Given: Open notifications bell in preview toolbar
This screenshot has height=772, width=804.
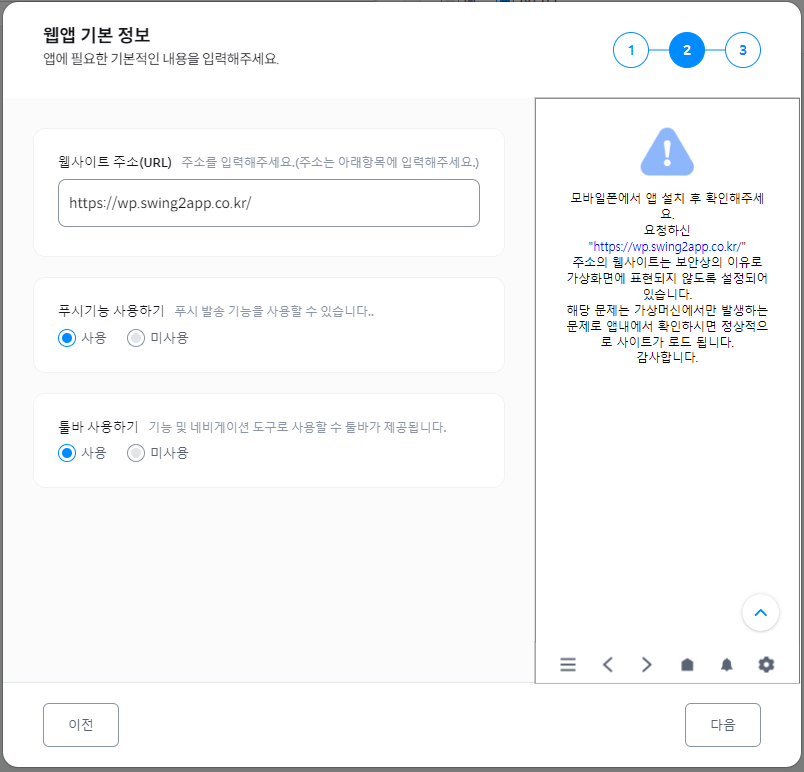Looking at the screenshot, I should click(726, 665).
